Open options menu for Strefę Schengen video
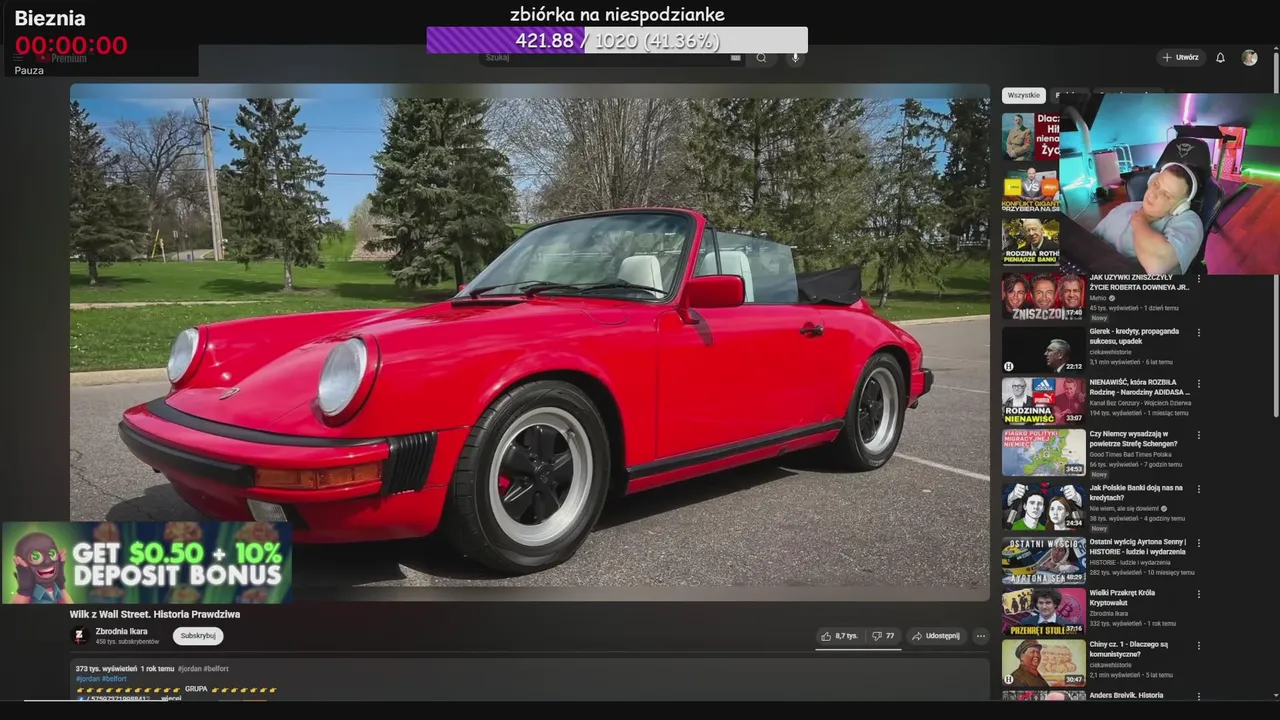This screenshot has width=1280, height=720. click(1199, 436)
